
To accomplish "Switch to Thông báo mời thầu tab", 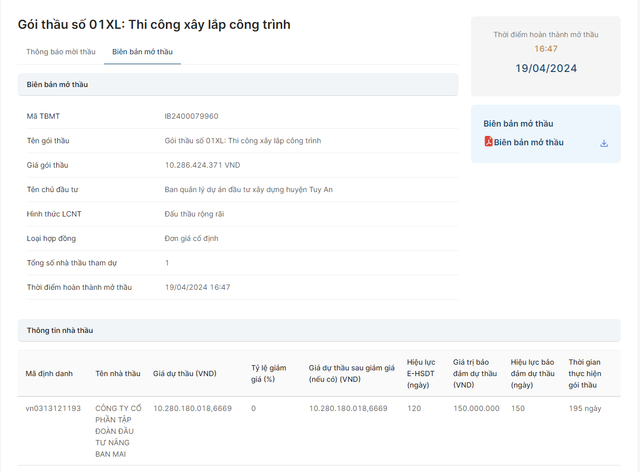I will click(x=60, y=51).
